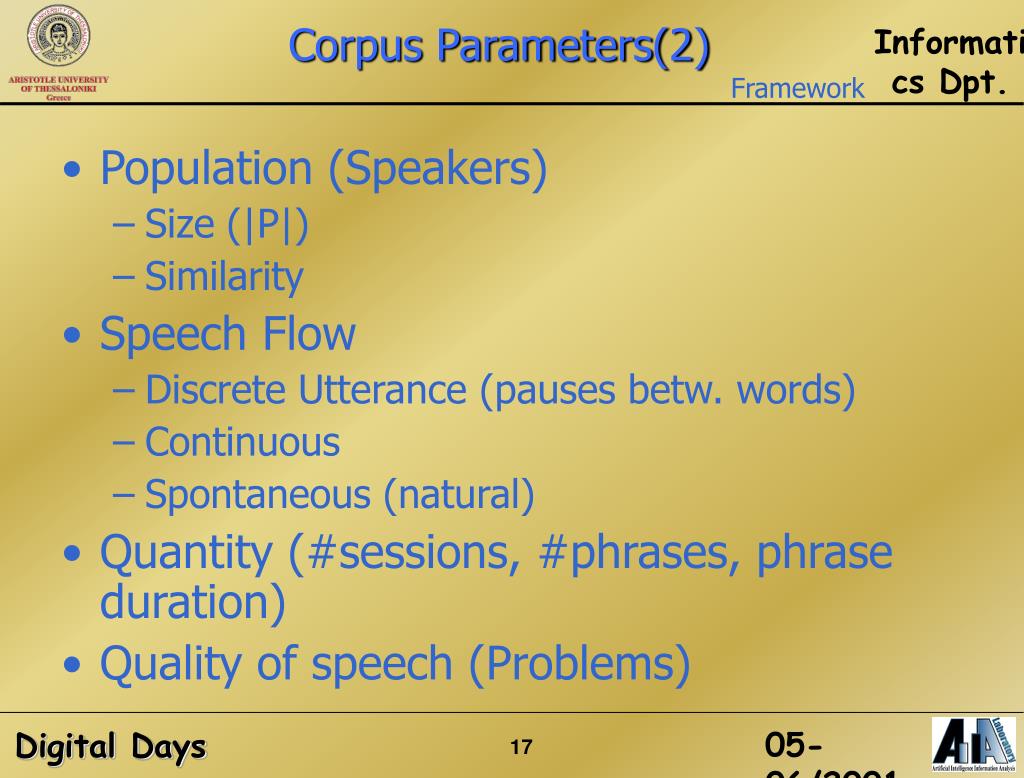1024x778 pixels.
Task: Select the Size (|P|) sub-item
Action: [226, 225]
